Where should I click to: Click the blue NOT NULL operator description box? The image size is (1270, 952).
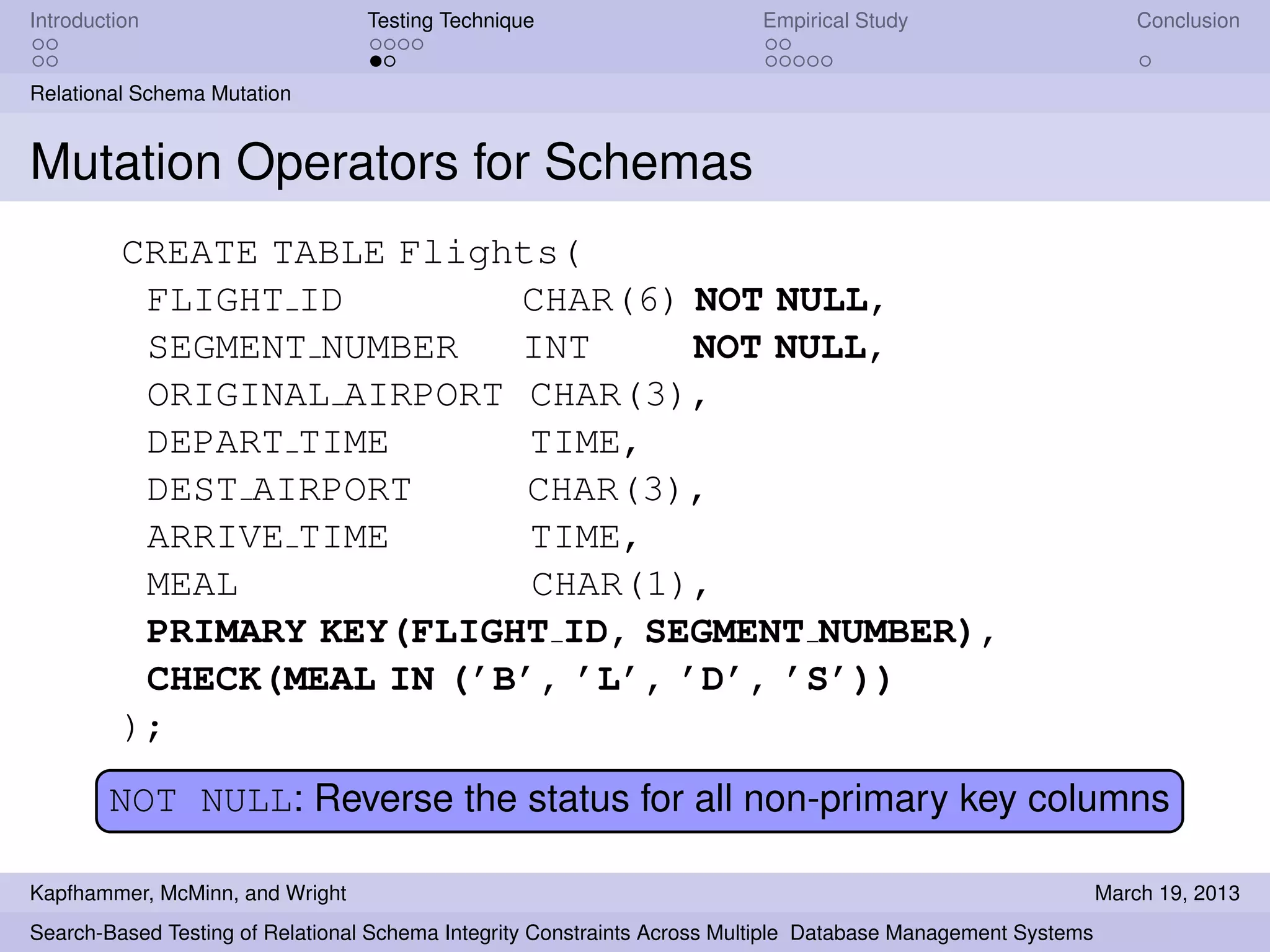pos(639,801)
